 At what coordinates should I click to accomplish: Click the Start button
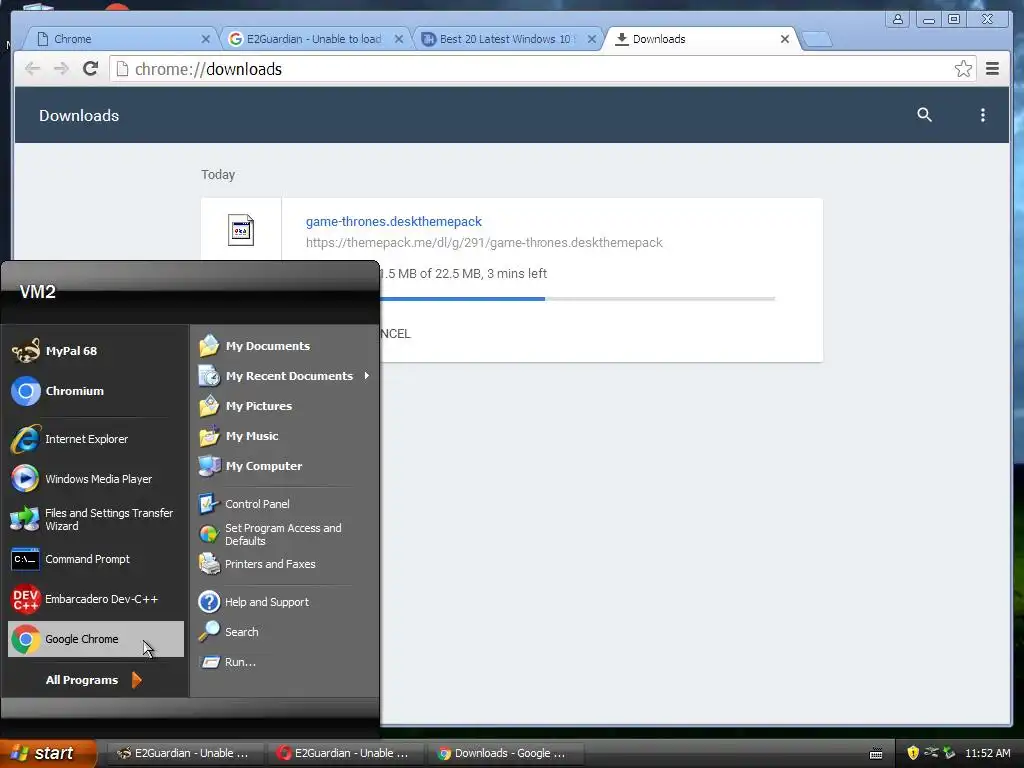(x=48, y=753)
